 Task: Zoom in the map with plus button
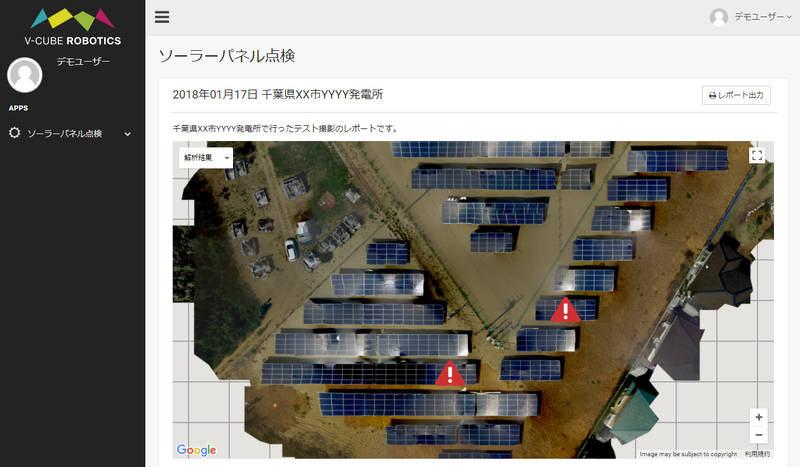pyautogui.click(x=759, y=417)
